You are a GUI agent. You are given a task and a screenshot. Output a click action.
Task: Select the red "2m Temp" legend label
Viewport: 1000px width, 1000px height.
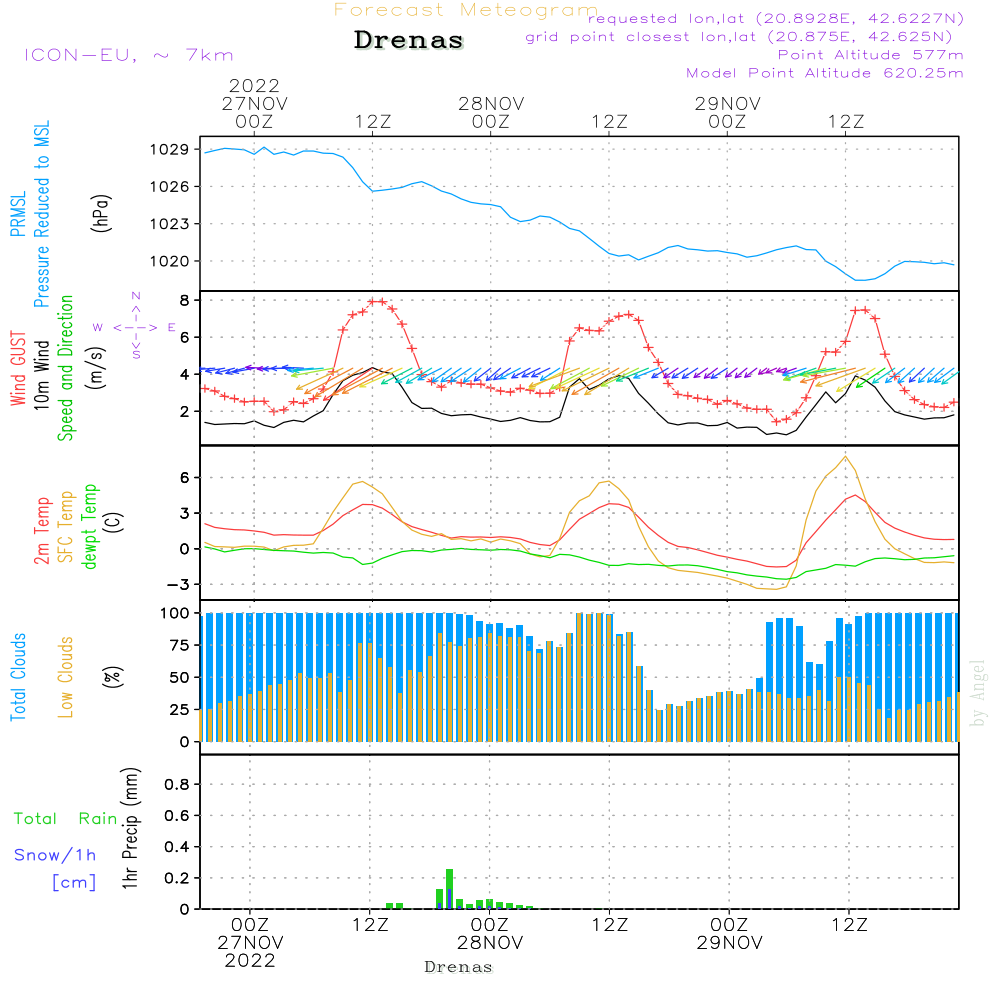tap(41, 531)
